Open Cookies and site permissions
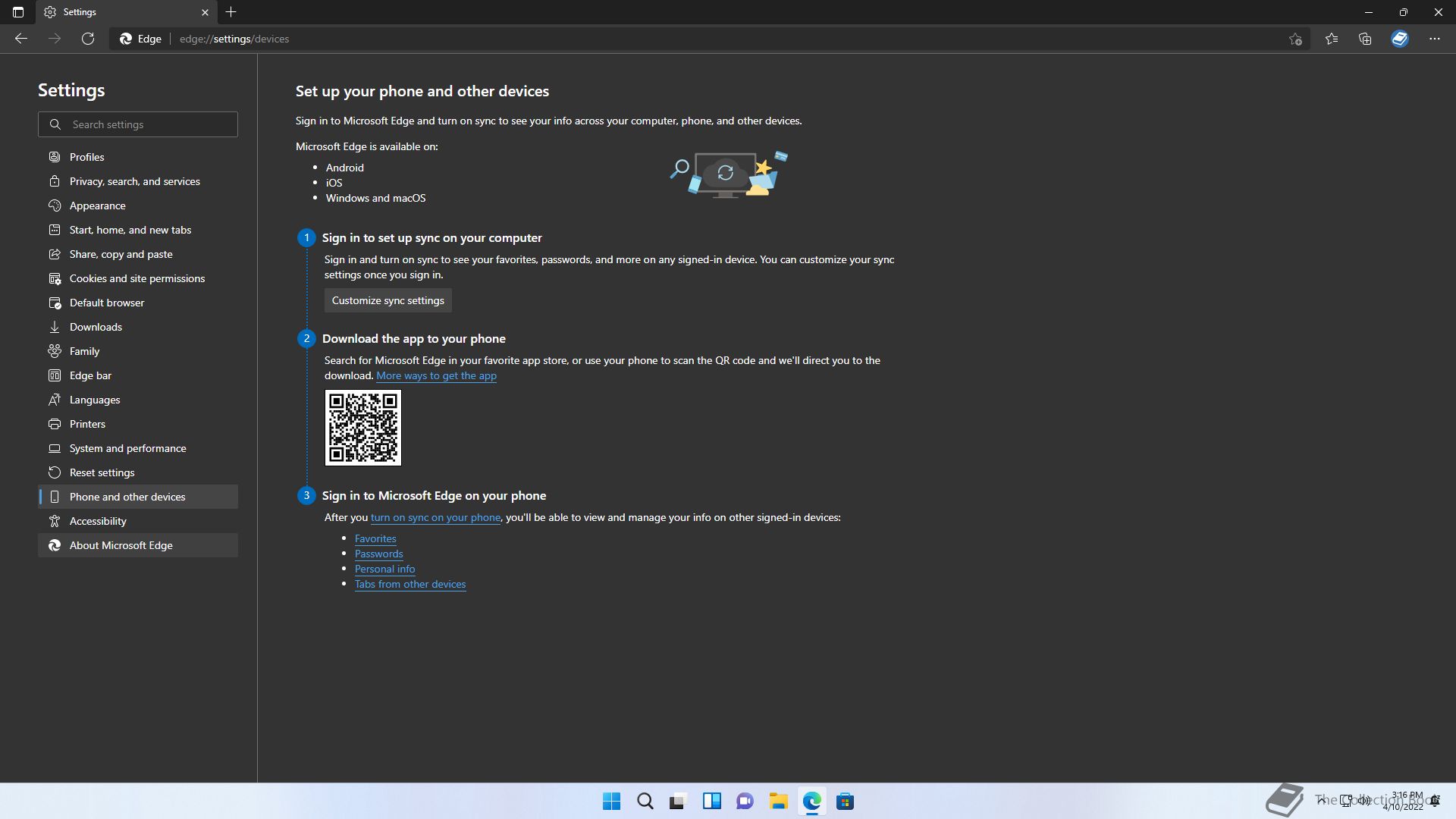This screenshot has width=1456, height=819. tap(138, 278)
